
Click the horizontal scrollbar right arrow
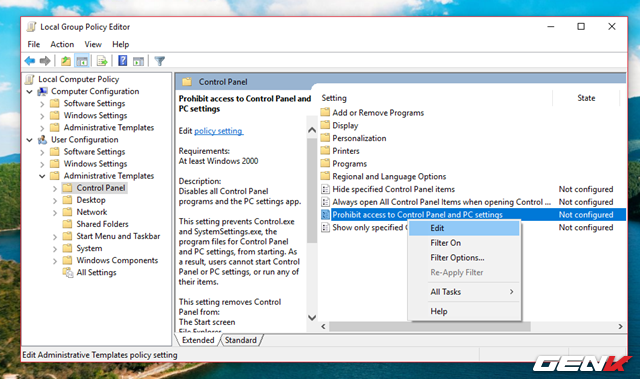(x=620, y=326)
